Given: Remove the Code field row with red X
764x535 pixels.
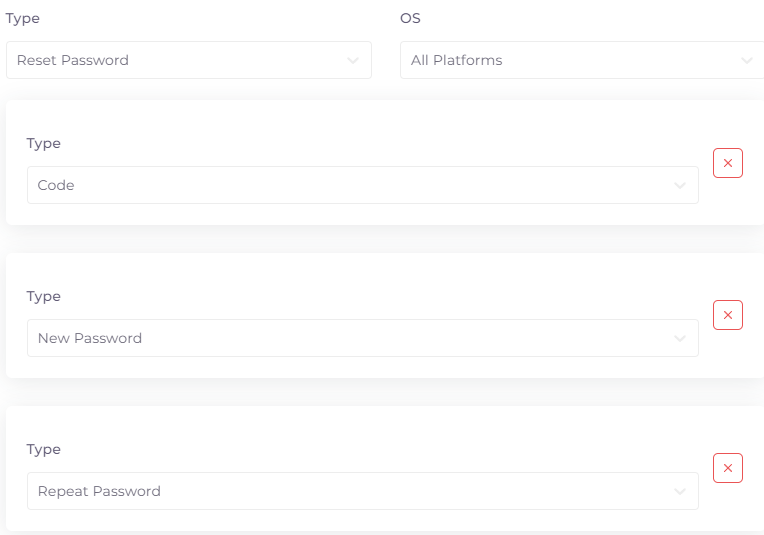Looking at the screenshot, I should [727, 163].
